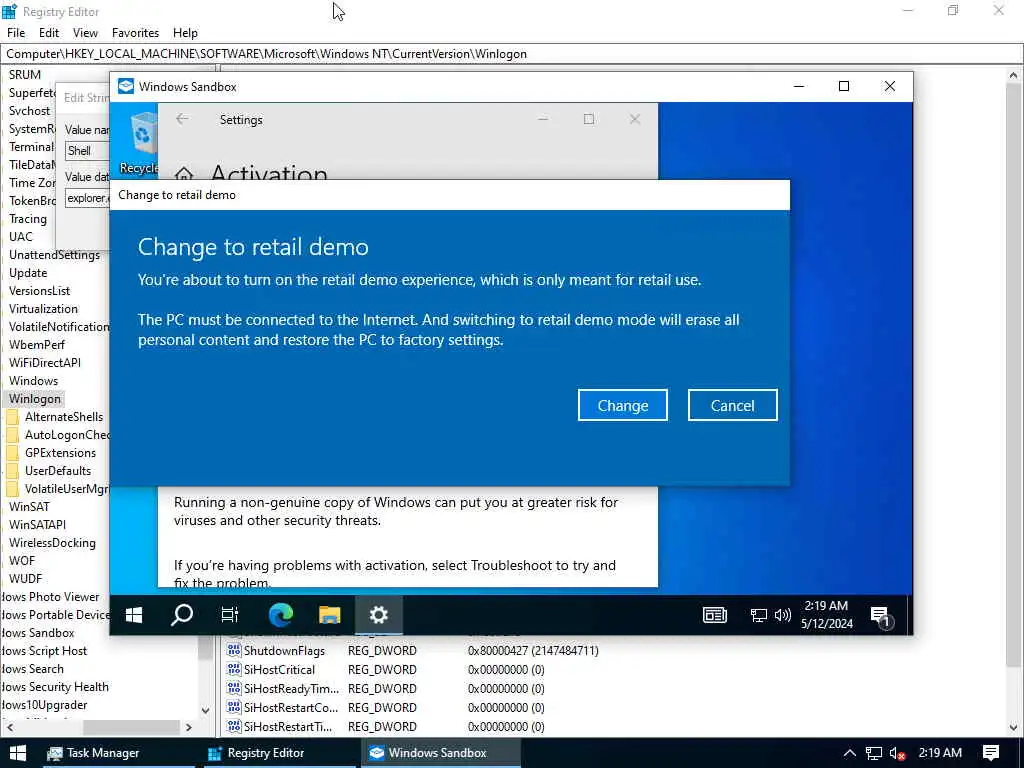Viewport: 1024px width, 768px height.
Task: Click ShutdownFlags data 0x80000427
Action: coord(533,650)
